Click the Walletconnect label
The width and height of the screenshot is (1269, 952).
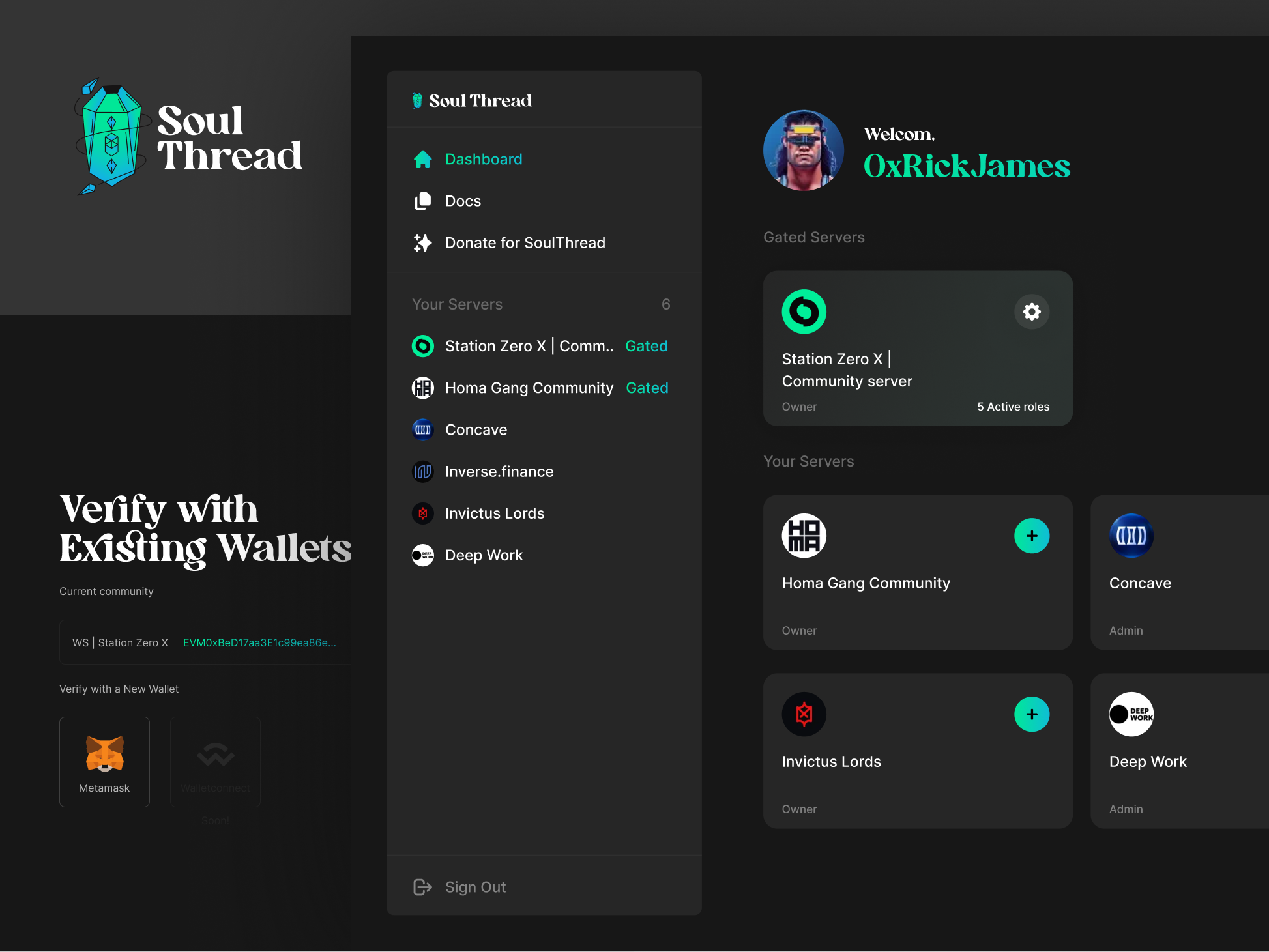pos(215,788)
